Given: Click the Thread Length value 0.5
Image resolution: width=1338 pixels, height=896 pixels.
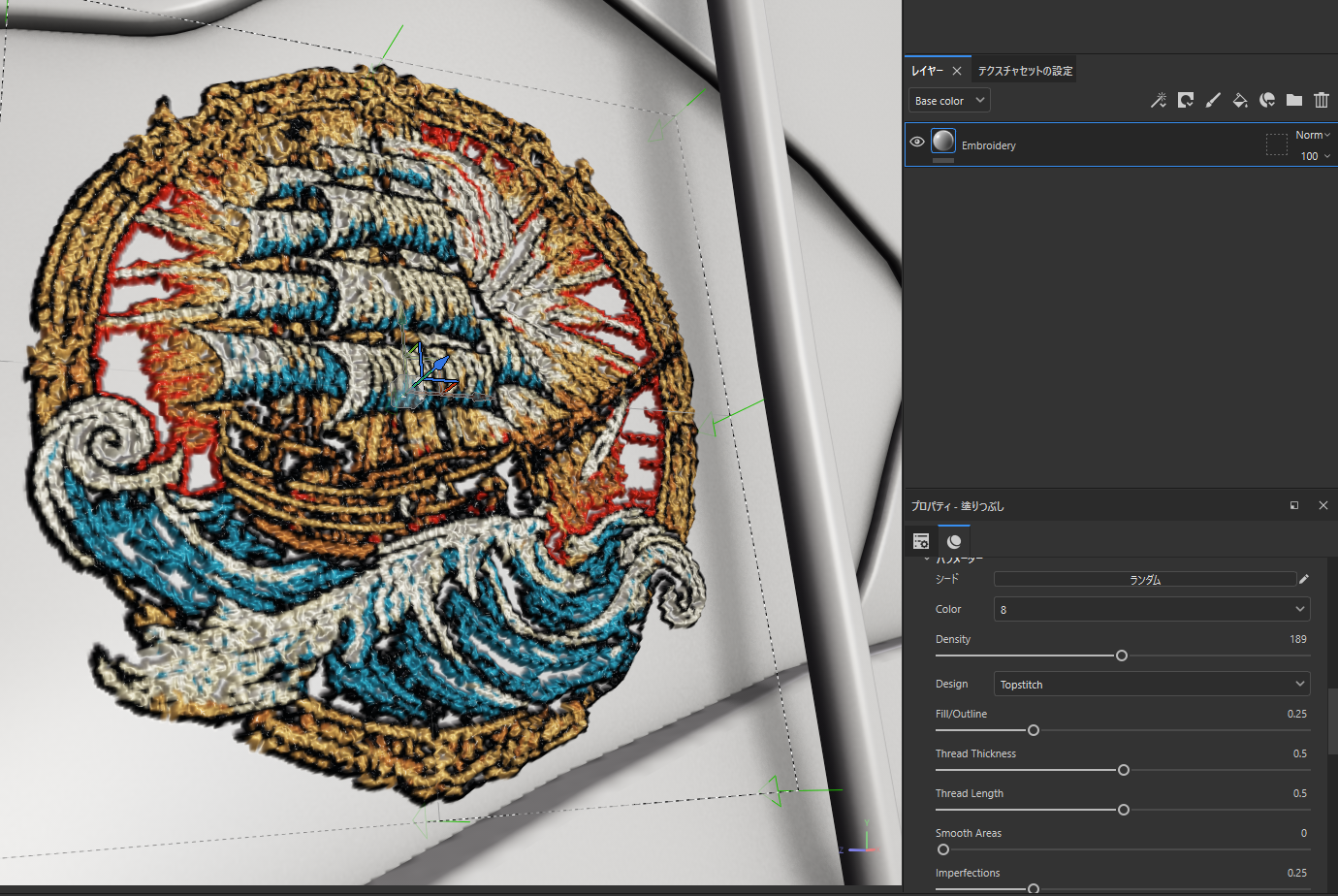Looking at the screenshot, I should click(x=1300, y=793).
